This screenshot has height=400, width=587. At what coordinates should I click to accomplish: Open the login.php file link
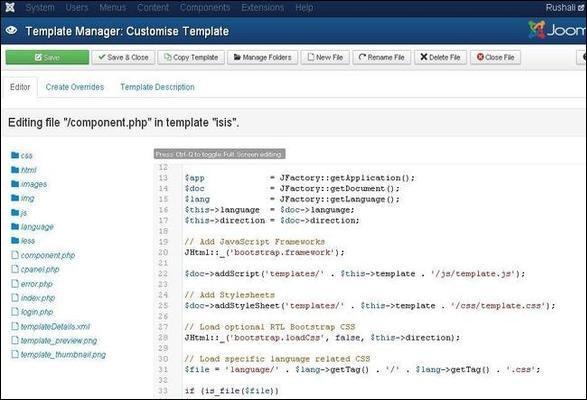click(x=37, y=312)
